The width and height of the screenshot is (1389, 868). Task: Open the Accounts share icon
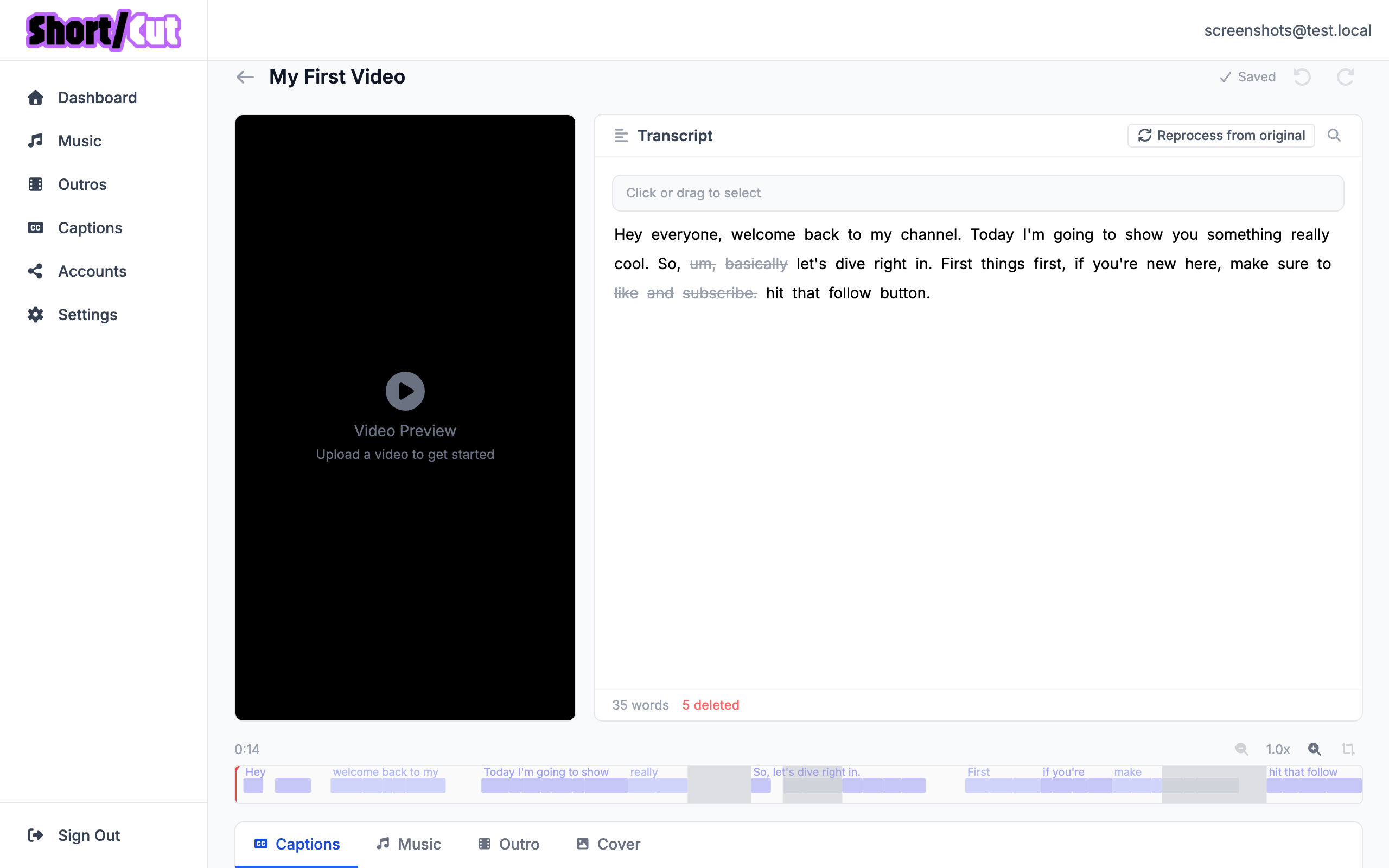[x=36, y=271]
